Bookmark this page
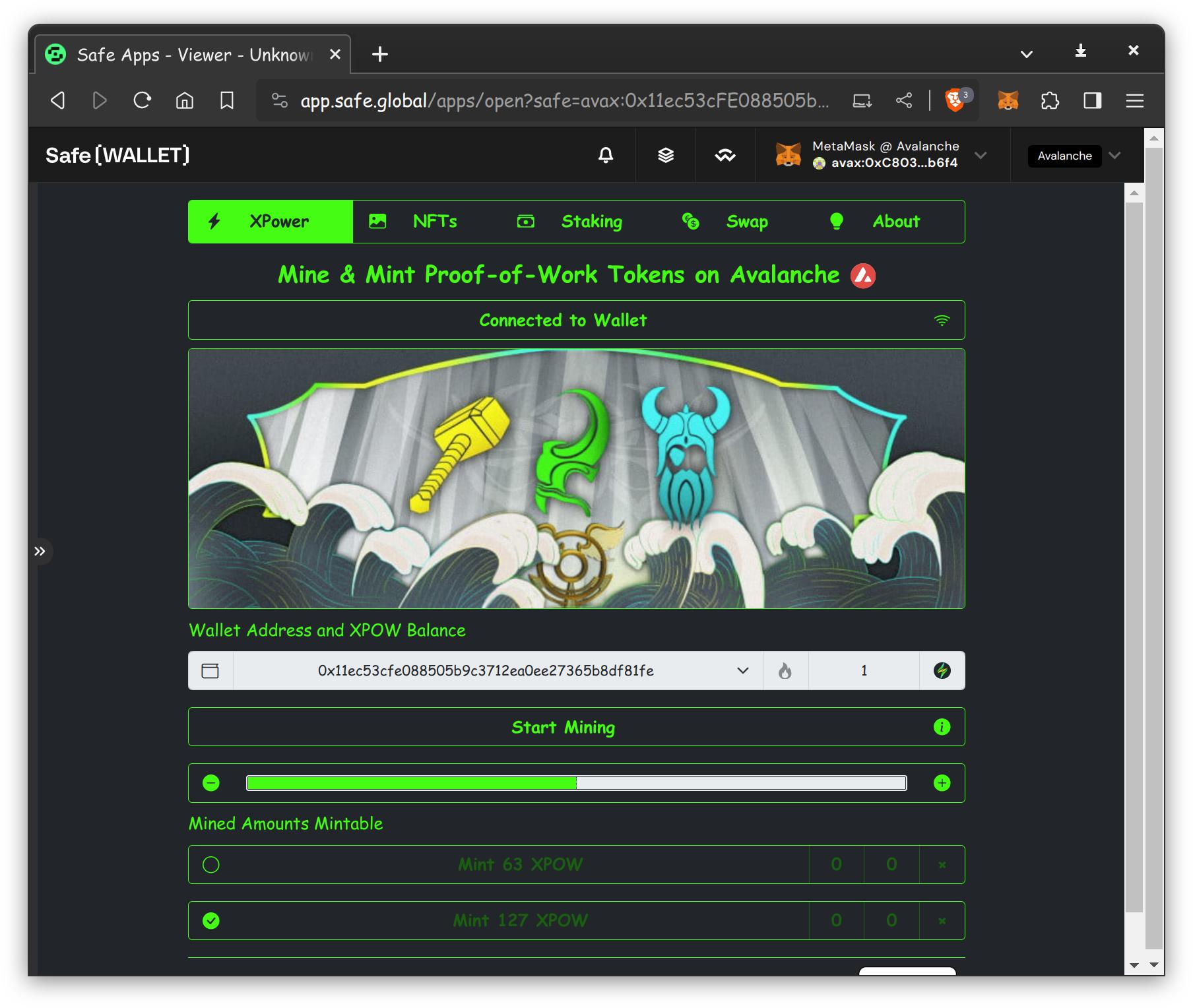Viewport: 1193px width, 1008px height. (227, 100)
